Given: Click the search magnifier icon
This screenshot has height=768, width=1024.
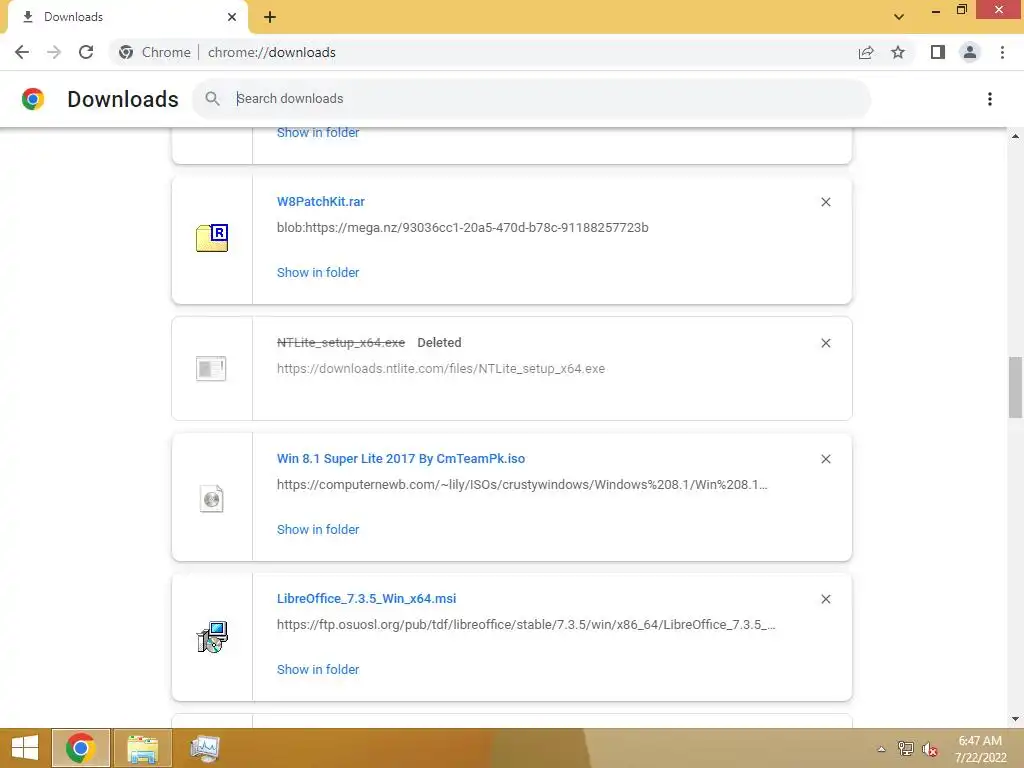Looking at the screenshot, I should pos(212,99).
